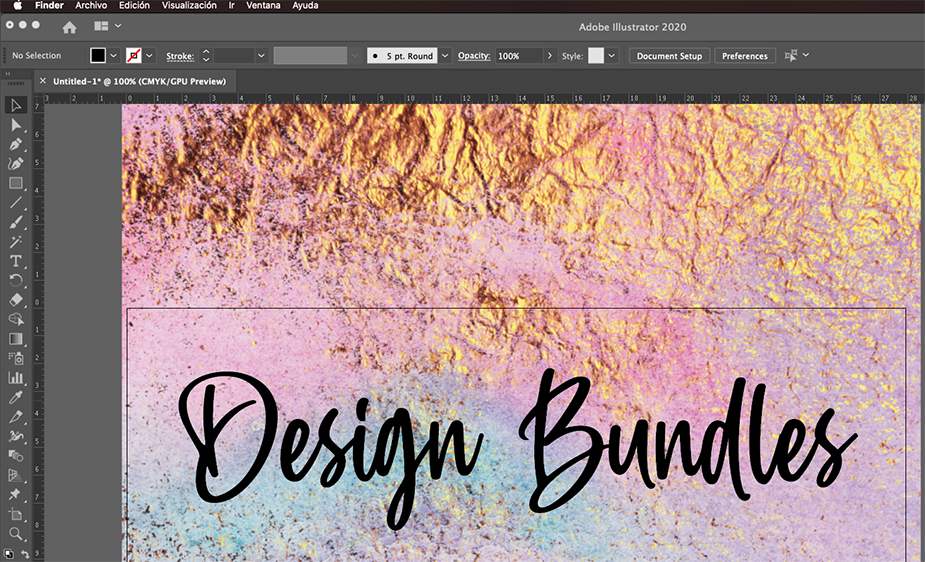Screen dimensions: 925x562
Task: Select the Puppet Warp pin tool
Action: coord(16,494)
